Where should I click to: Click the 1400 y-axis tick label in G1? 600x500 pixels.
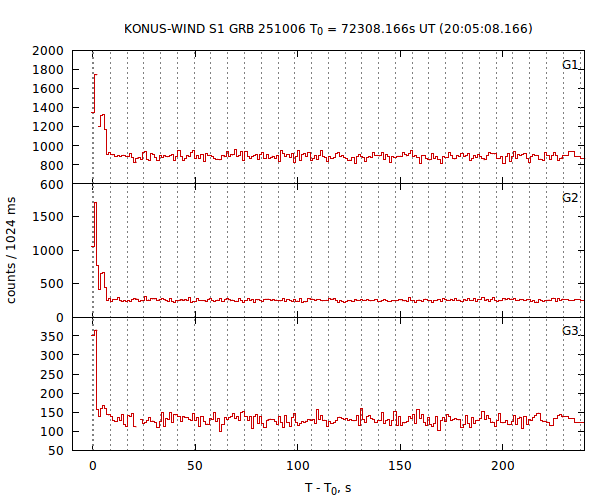click(50, 108)
